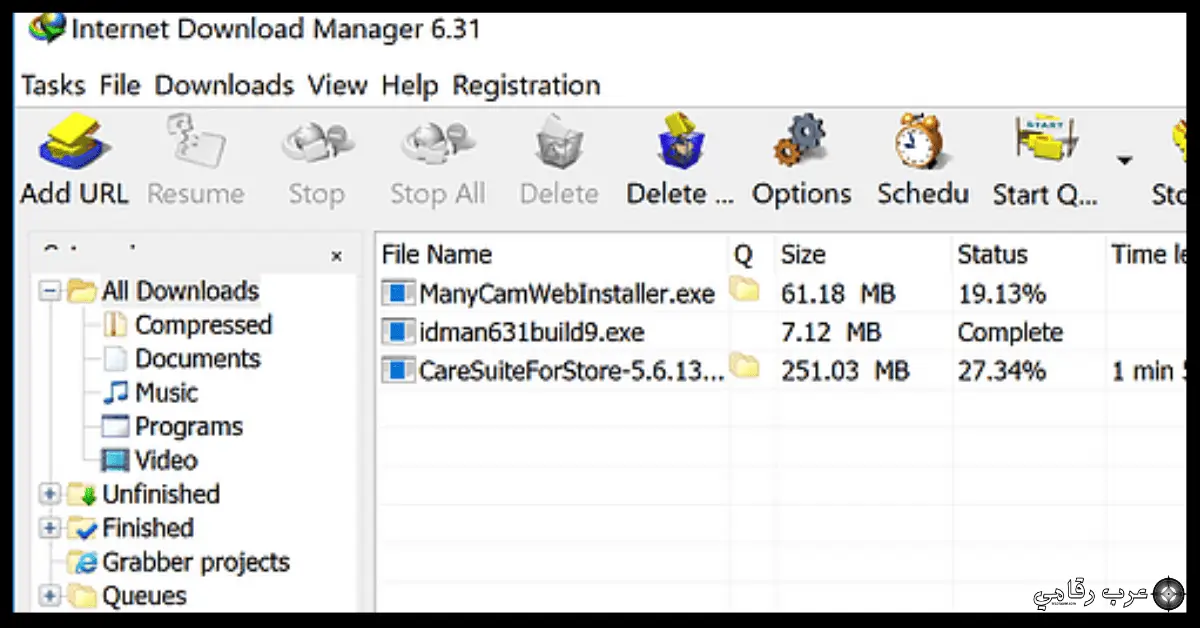Expand the Queues folder node
The width and height of the screenshot is (1200, 628).
(48, 597)
